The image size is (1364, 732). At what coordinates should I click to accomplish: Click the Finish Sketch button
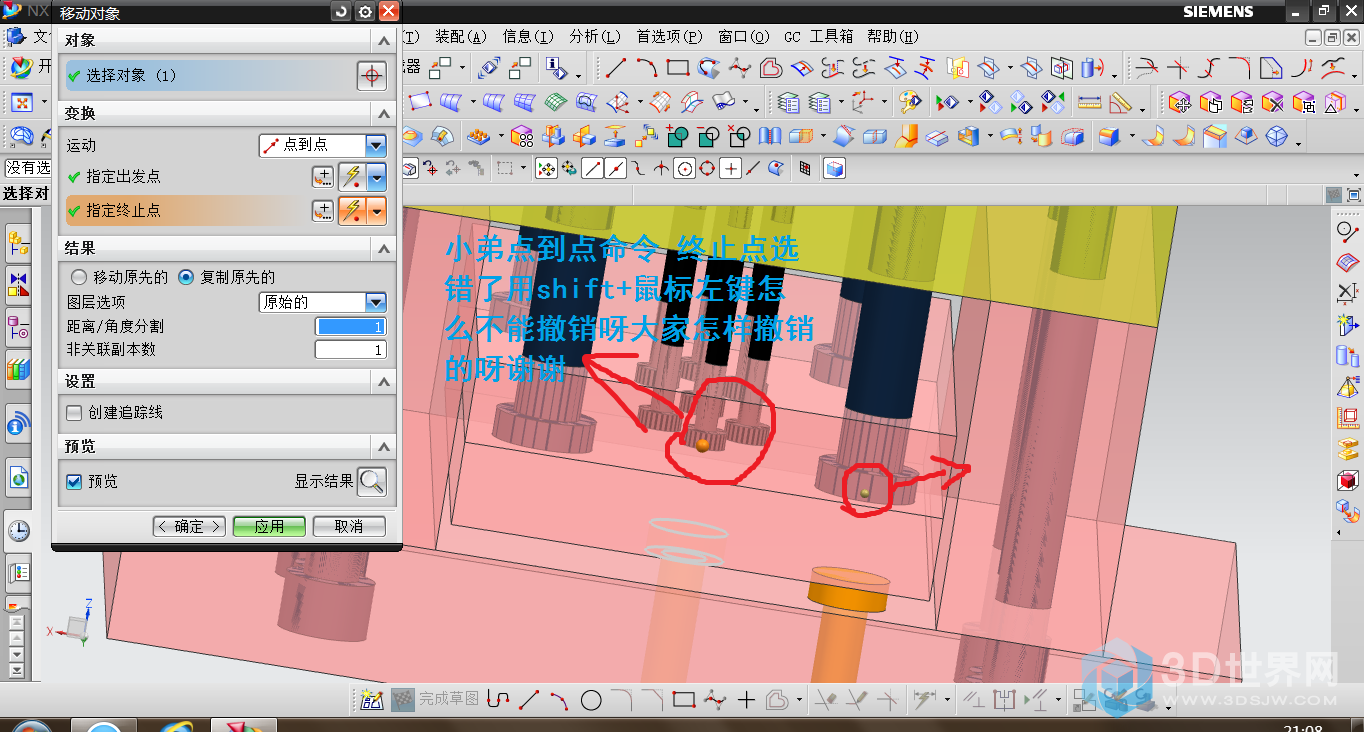coord(435,699)
